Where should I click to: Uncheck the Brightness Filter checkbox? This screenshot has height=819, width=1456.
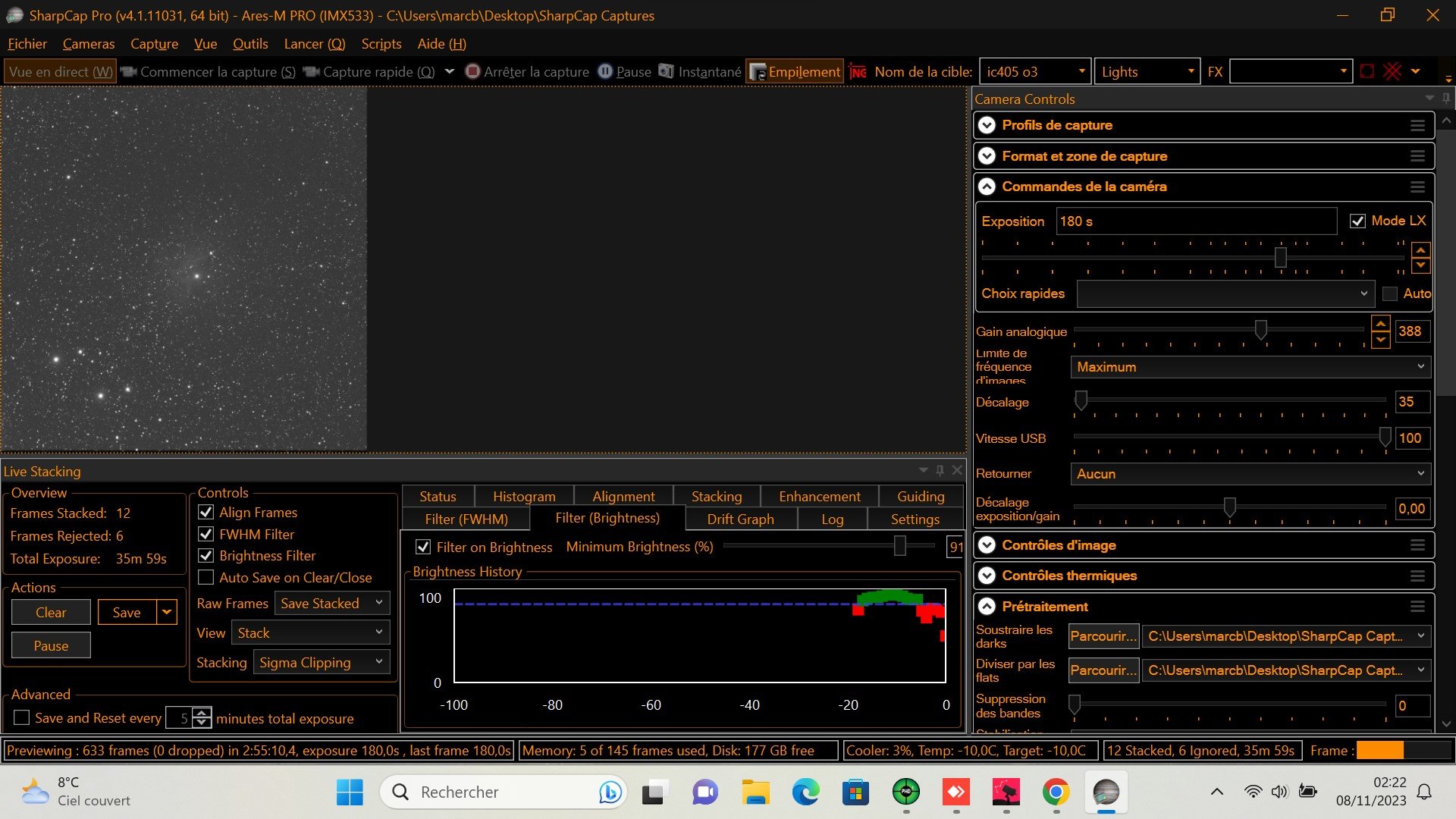coord(206,556)
